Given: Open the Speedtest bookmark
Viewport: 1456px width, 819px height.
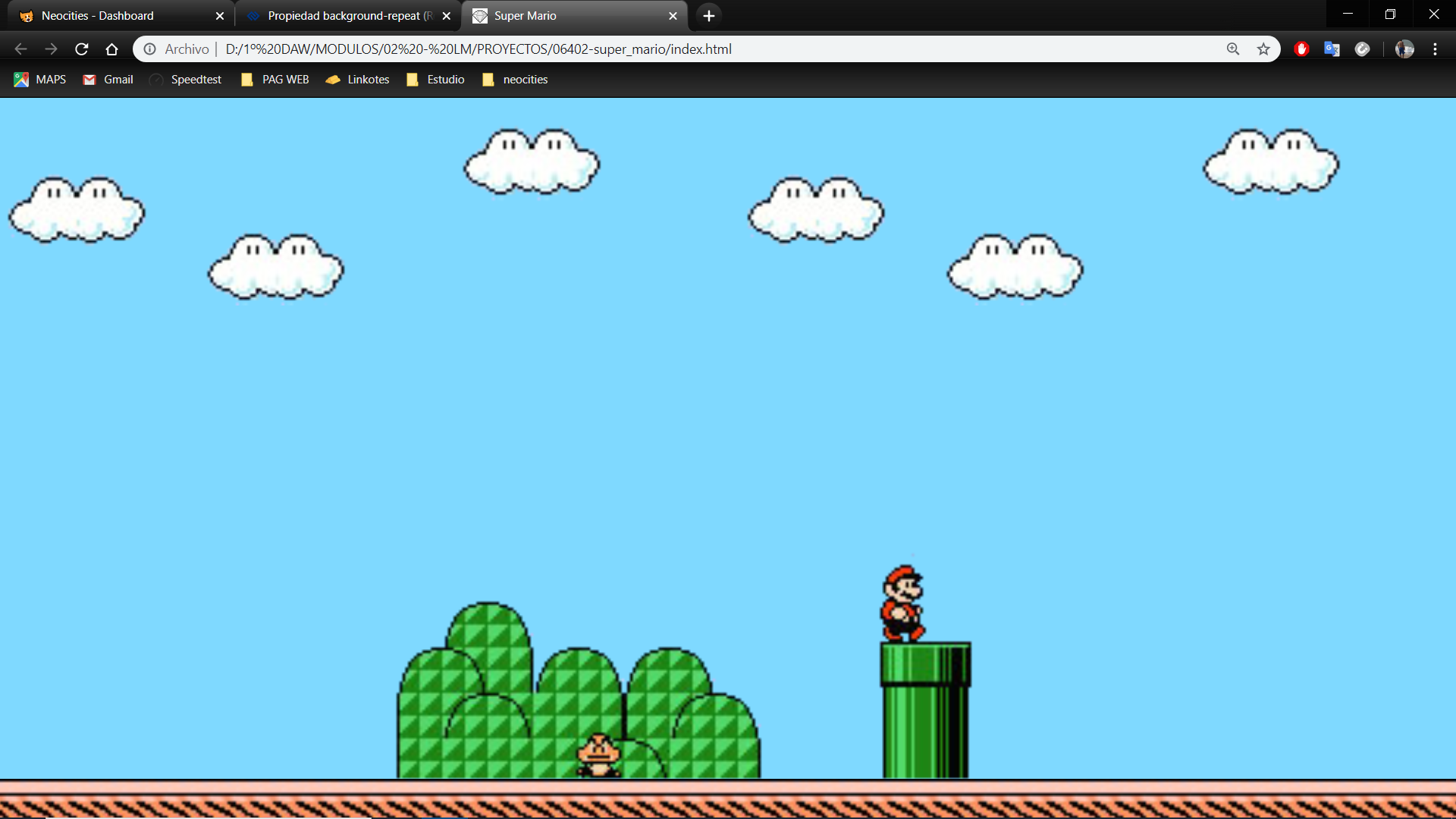Looking at the screenshot, I should [186, 80].
